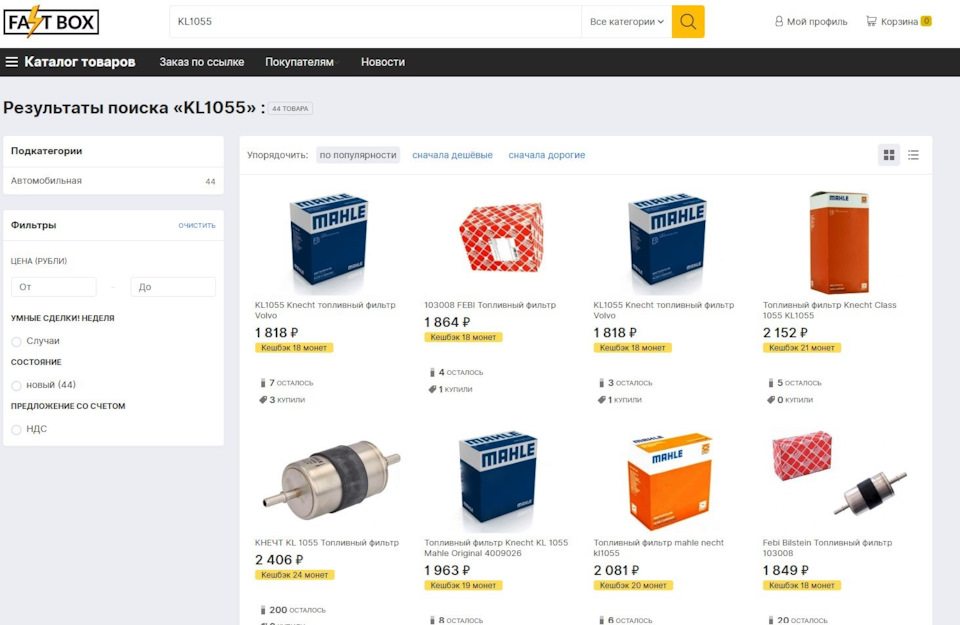960x625 pixels.
Task: Open 'Febi Bilstein Топливный фильтр 103008' title
Action: pyautogui.click(x=827, y=548)
